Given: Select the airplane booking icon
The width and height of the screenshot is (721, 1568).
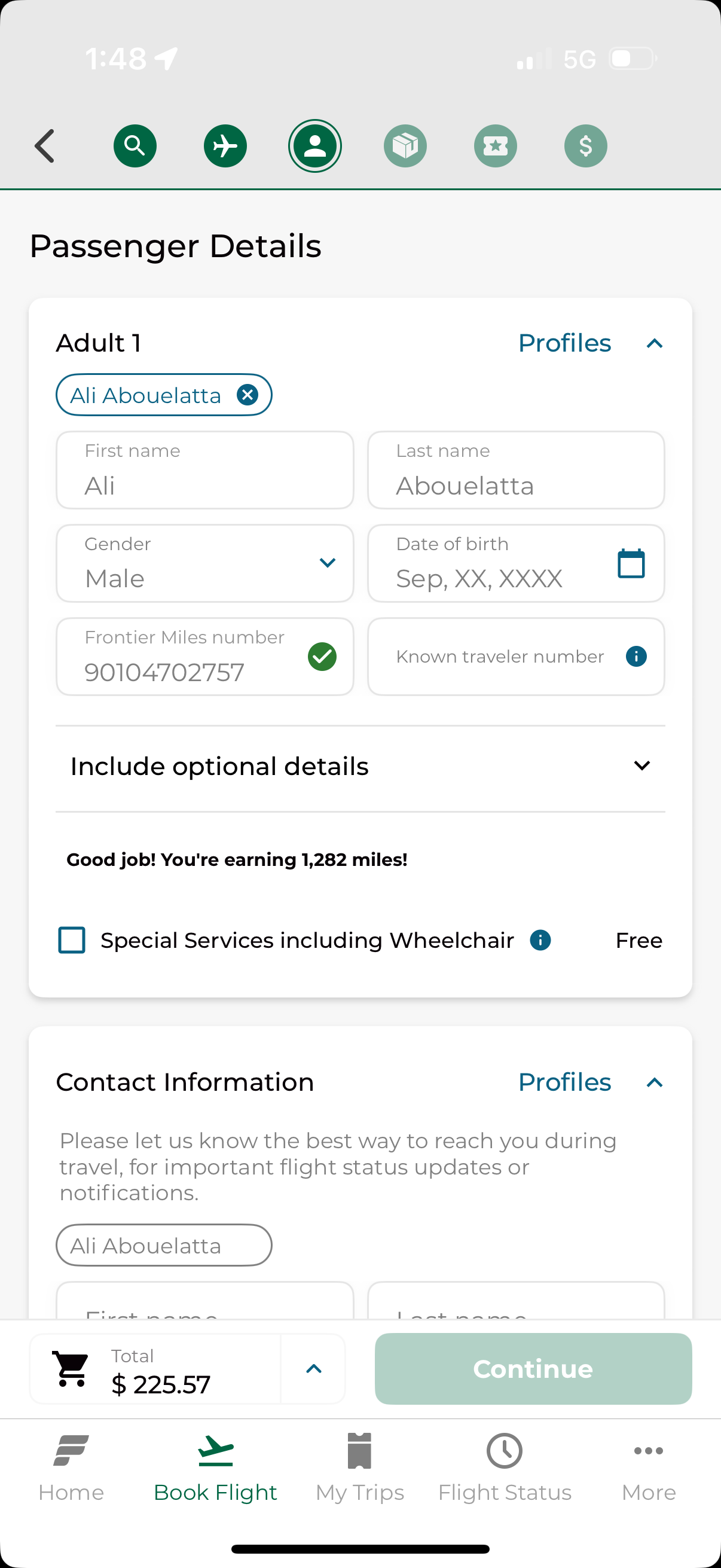Looking at the screenshot, I should pyautogui.click(x=225, y=145).
